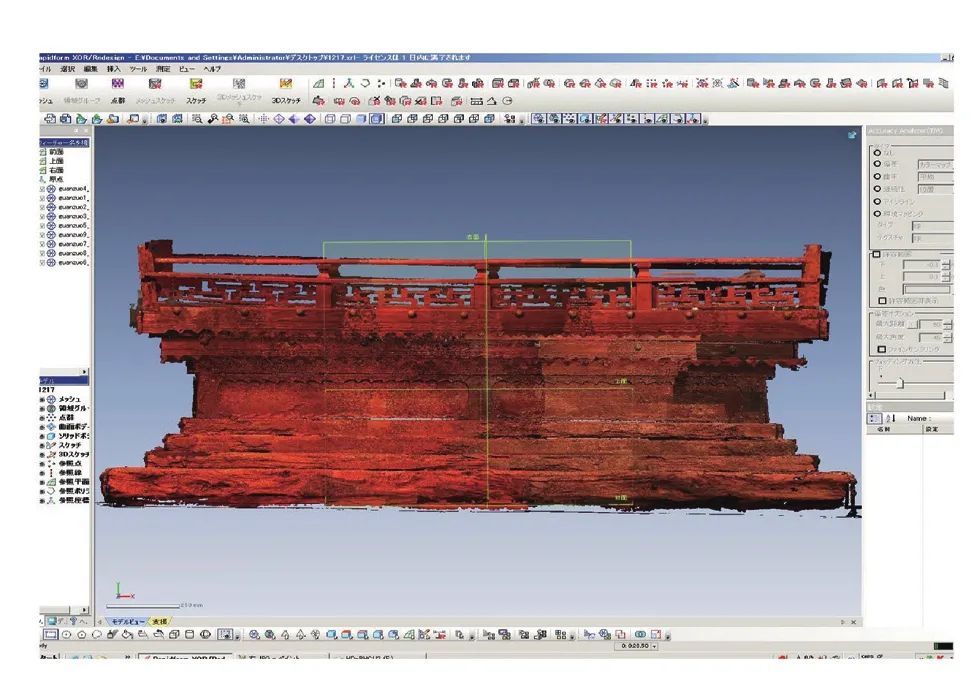Screen dimensions: 970x690
Task: Open the 編集 menu
Action: pyautogui.click(x=90, y=69)
